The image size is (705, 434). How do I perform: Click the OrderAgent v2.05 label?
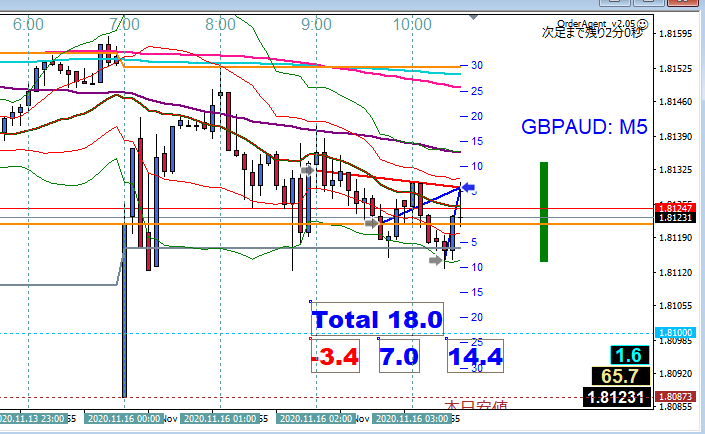click(596, 23)
